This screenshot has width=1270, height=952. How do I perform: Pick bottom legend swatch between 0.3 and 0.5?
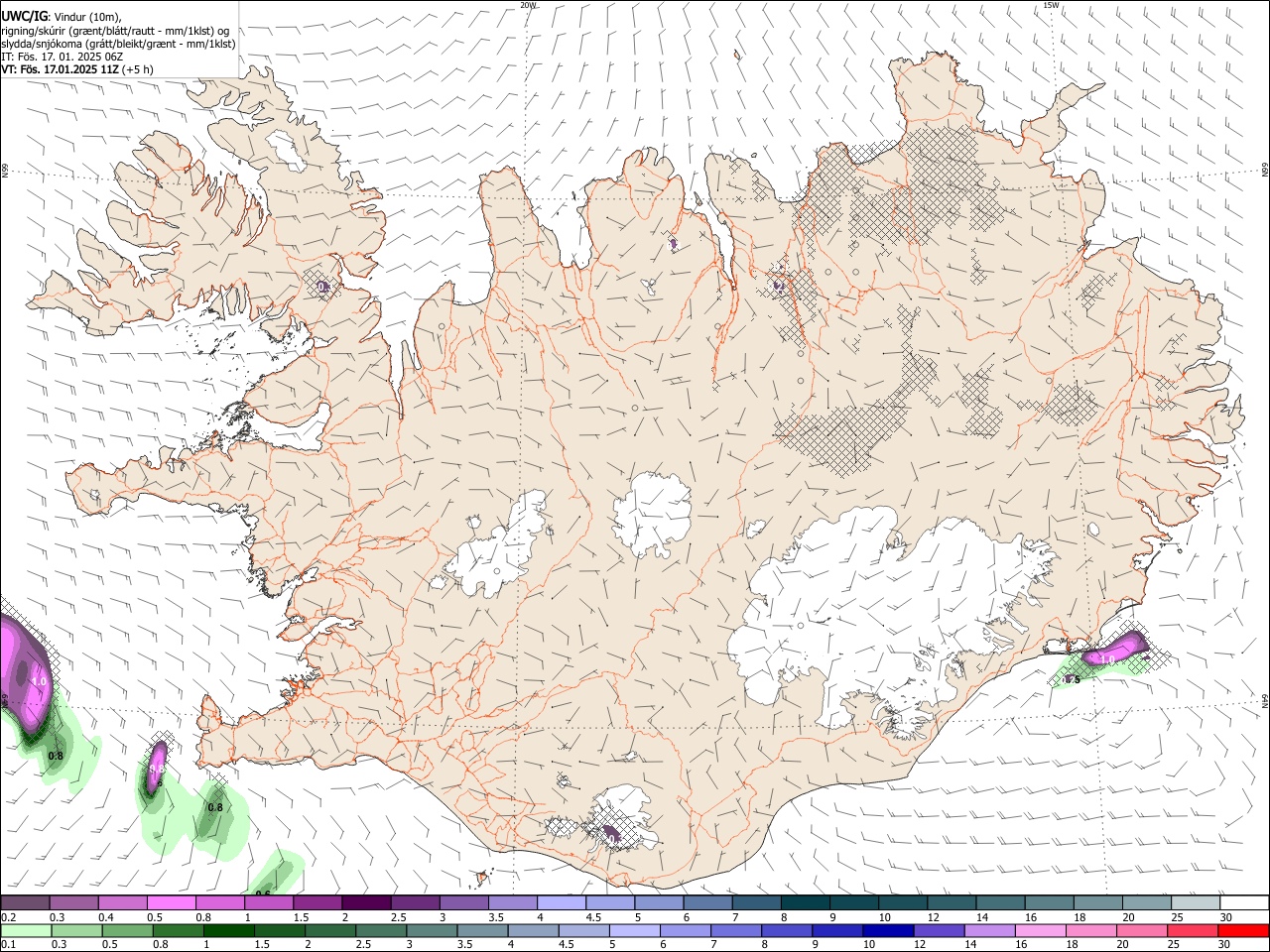point(77,930)
